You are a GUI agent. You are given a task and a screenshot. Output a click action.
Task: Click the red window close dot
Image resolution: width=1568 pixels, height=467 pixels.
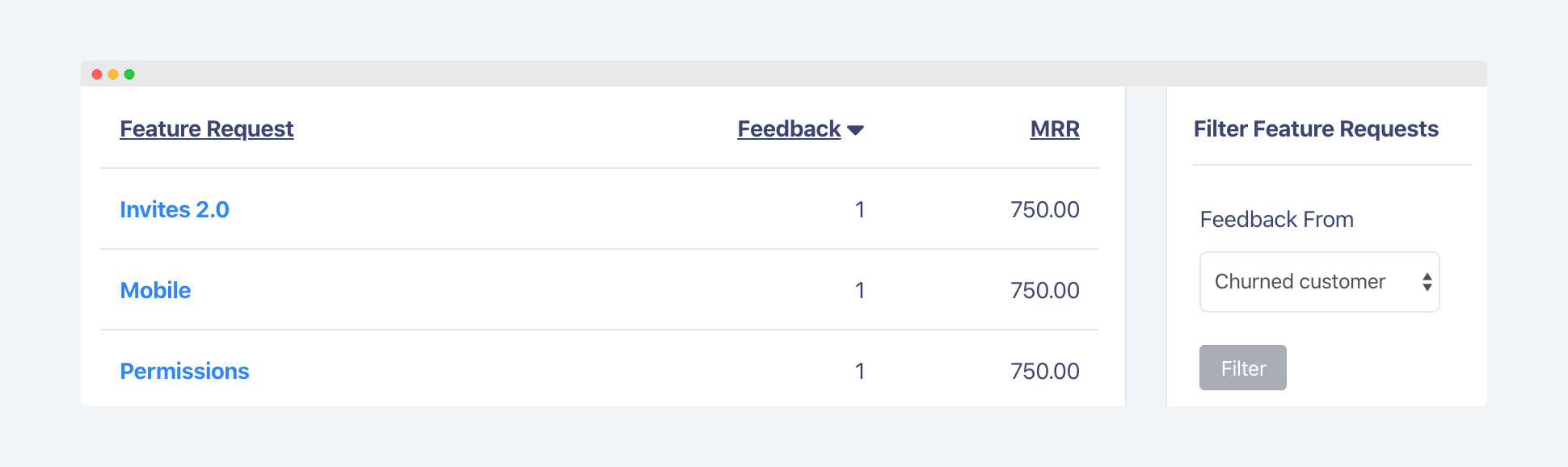(x=97, y=74)
